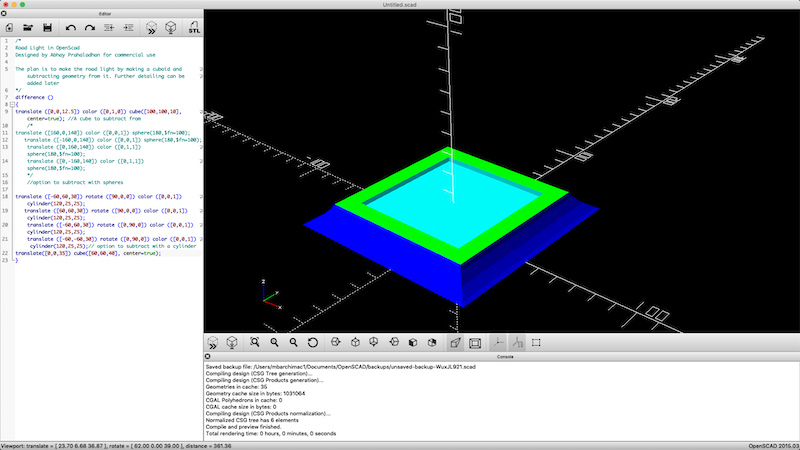The image size is (800, 450).
Task: Switch to the Top view
Action: click(355, 343)
